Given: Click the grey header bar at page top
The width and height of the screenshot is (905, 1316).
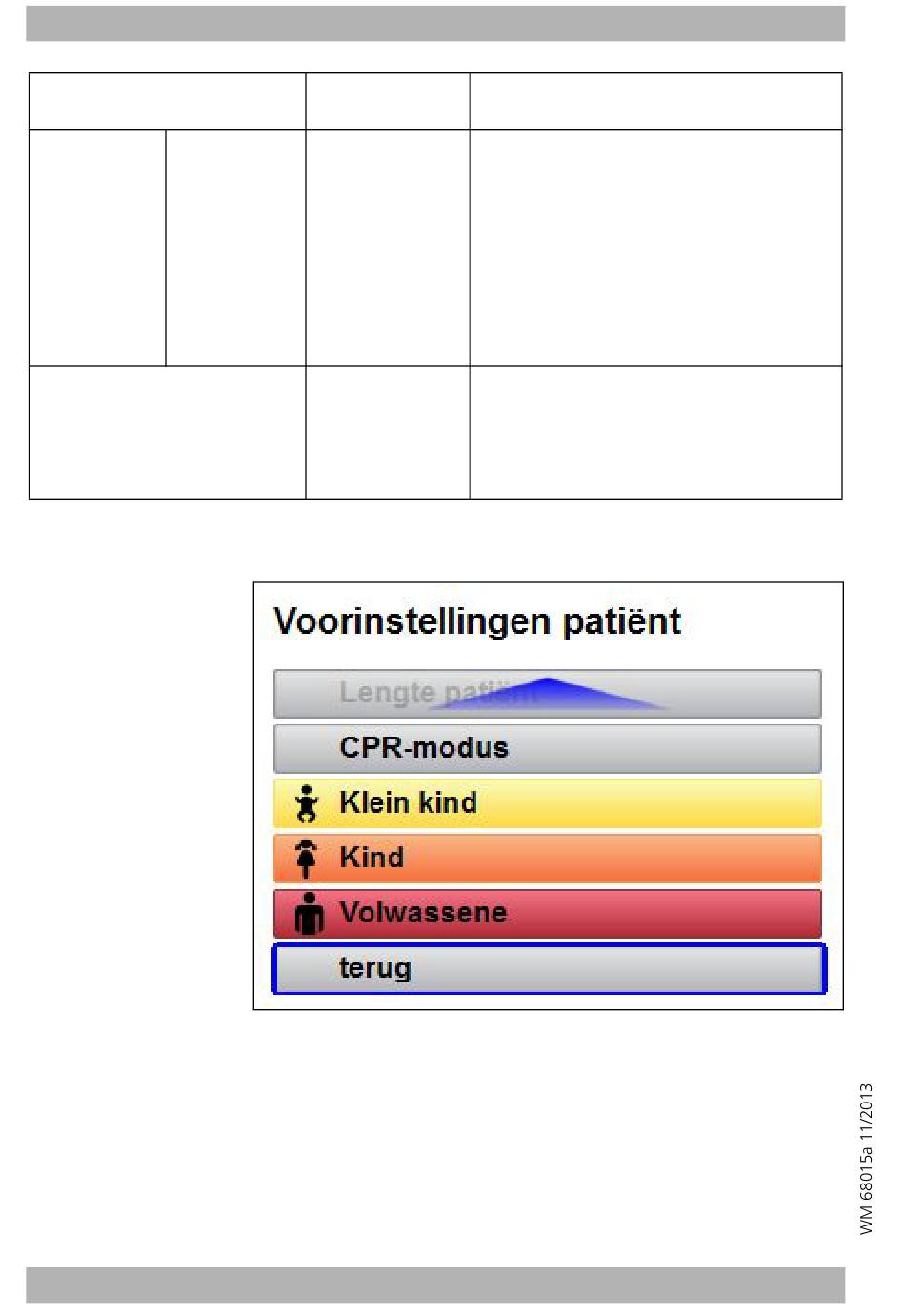Looking at the screenshot, I should click(x=435, y=24).
